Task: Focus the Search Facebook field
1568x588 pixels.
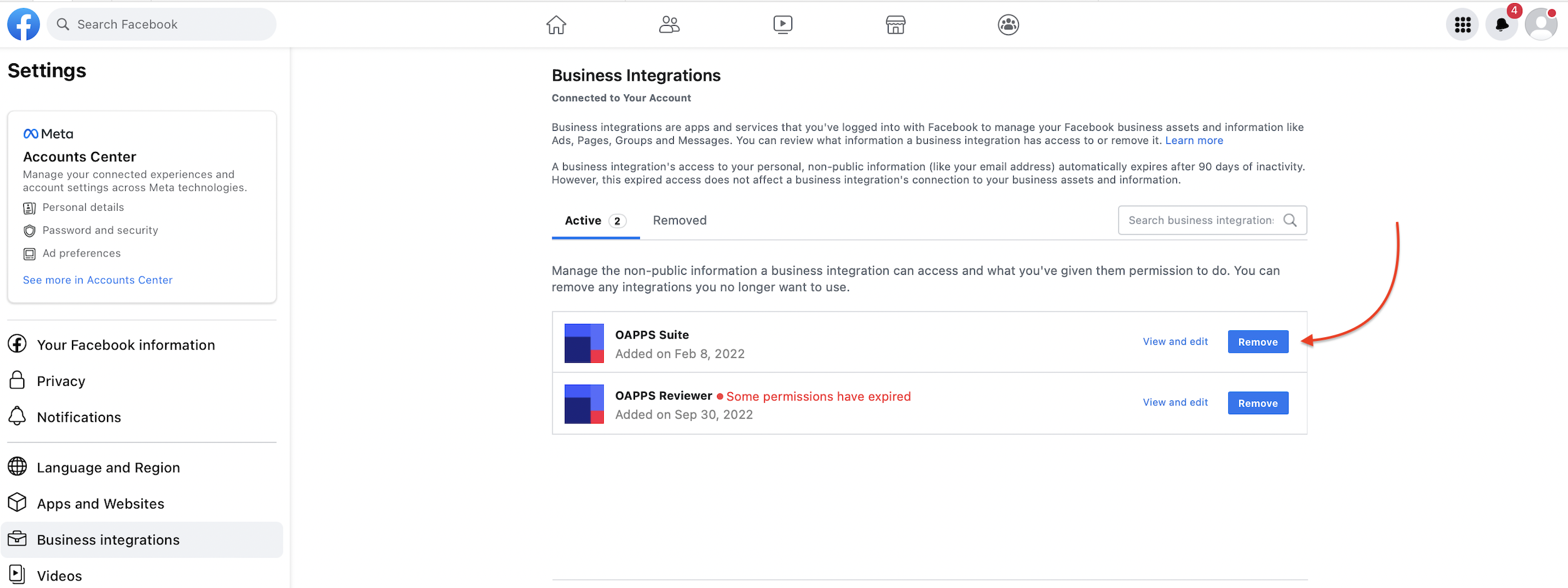Action: pyautogui.click(x=161, y=24)
